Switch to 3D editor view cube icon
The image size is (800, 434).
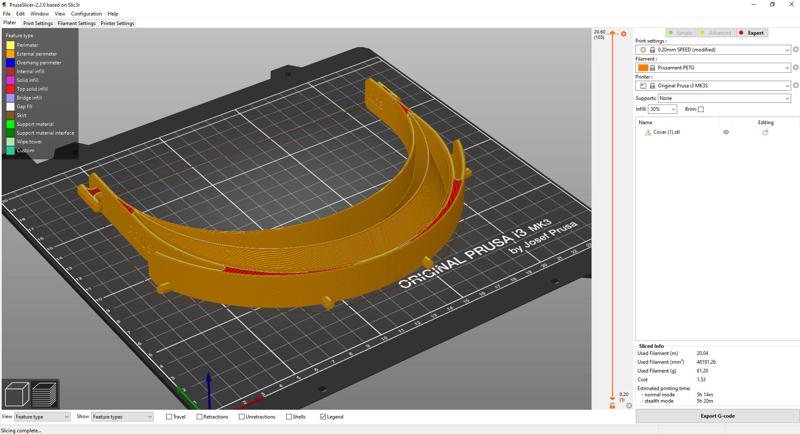(16, 394)
